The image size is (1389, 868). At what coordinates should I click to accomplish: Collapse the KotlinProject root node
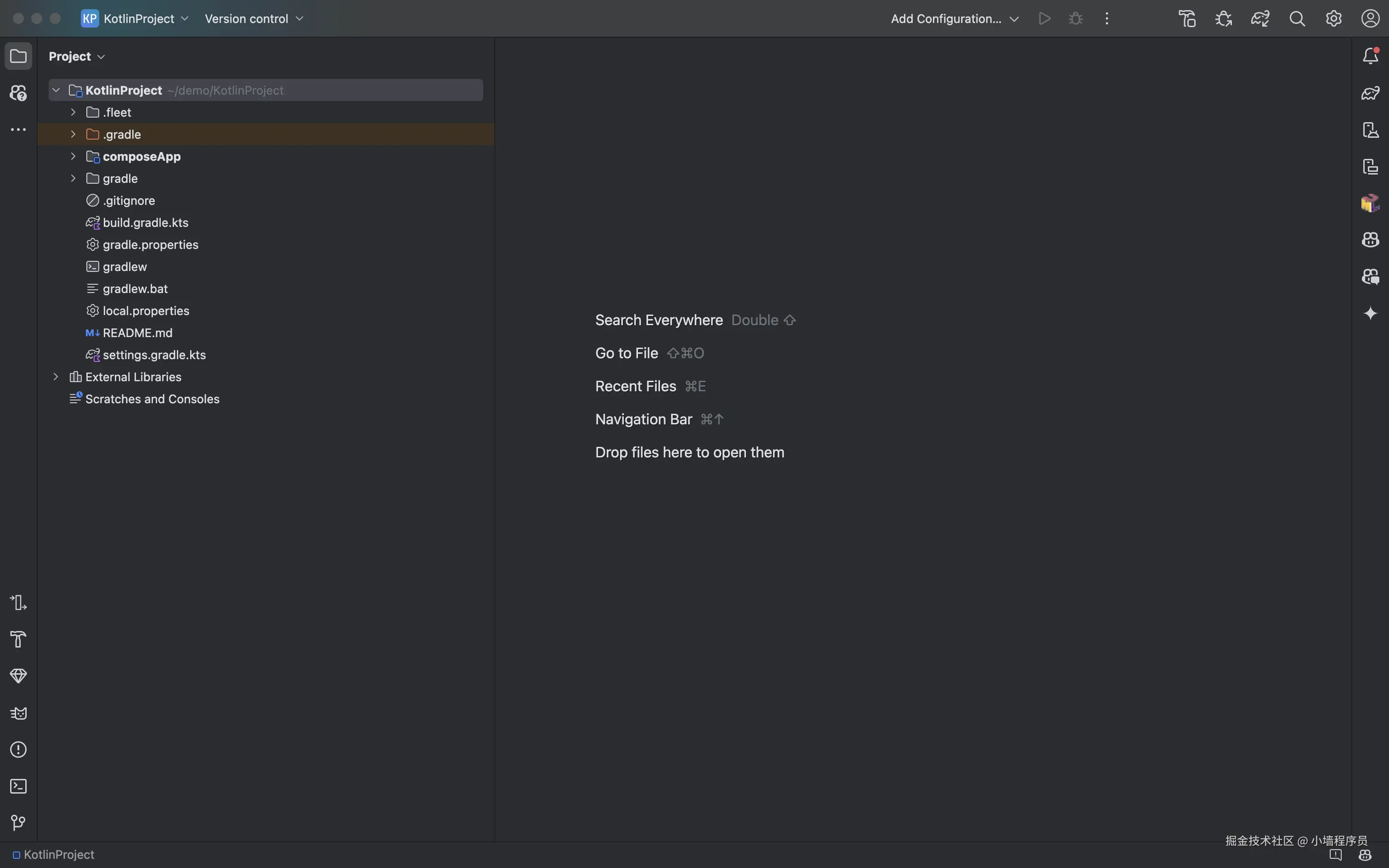[x=56, y=90]
